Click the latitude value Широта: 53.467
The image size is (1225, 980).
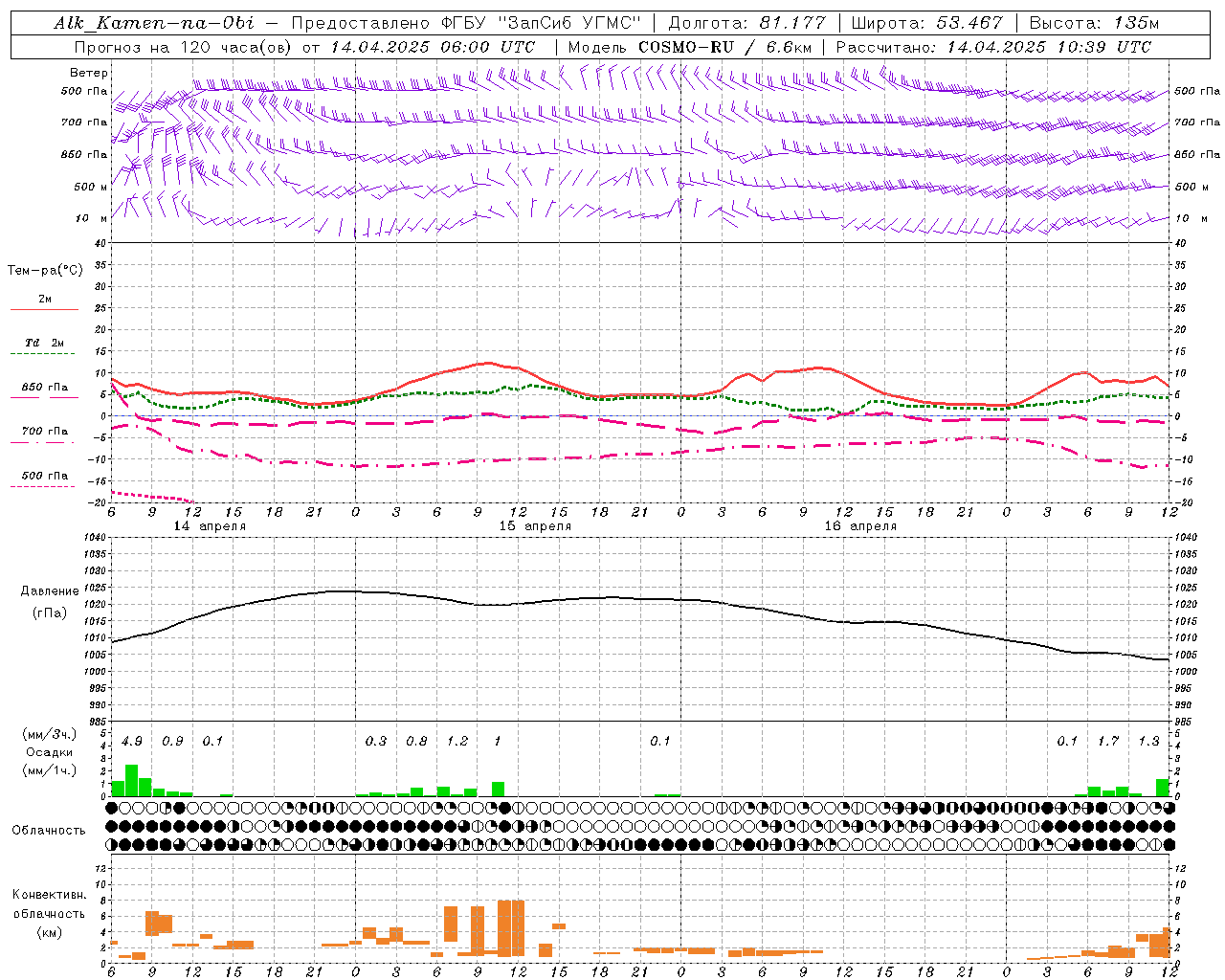coord(926,23)
